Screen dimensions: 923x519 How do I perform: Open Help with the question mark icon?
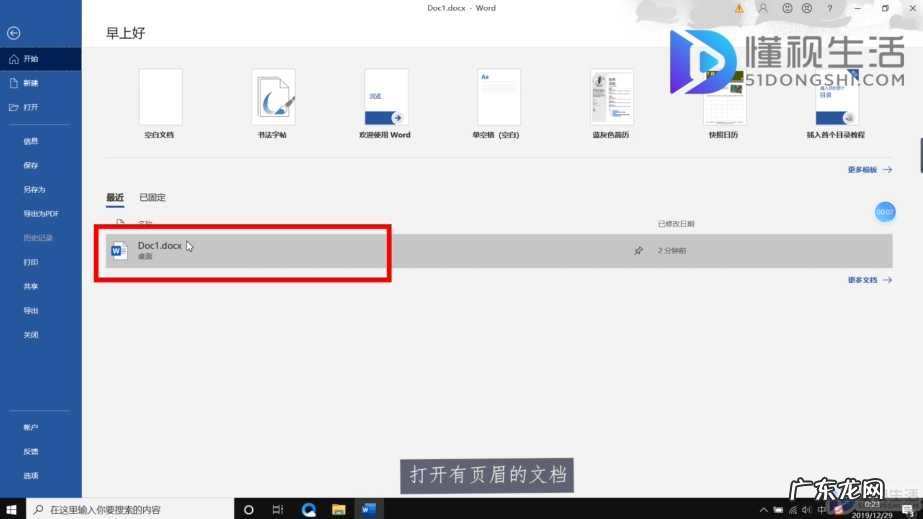[829, 8]
